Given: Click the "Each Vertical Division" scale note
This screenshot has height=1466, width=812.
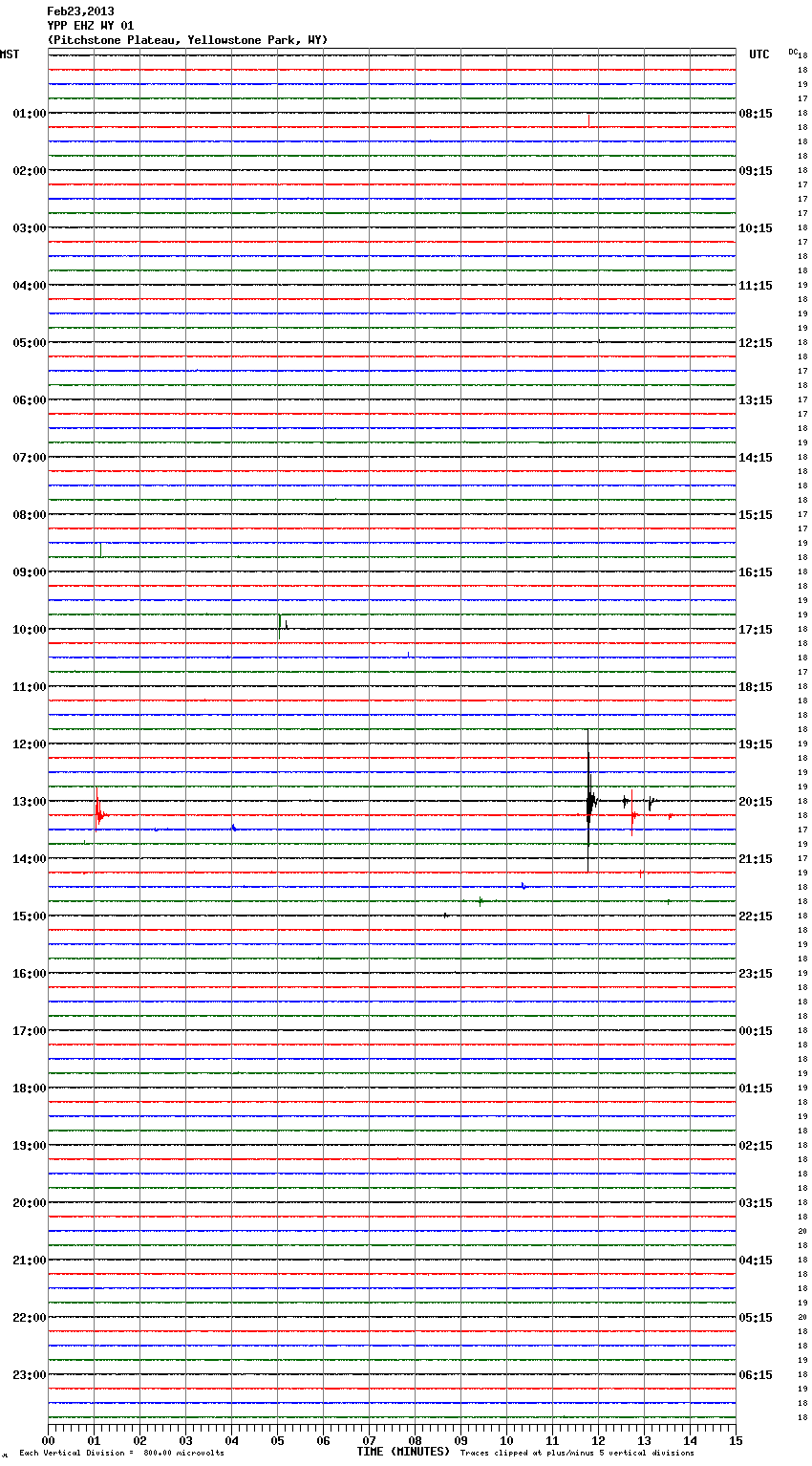Looking at the screenshot, I should (x=121, y=1453).
